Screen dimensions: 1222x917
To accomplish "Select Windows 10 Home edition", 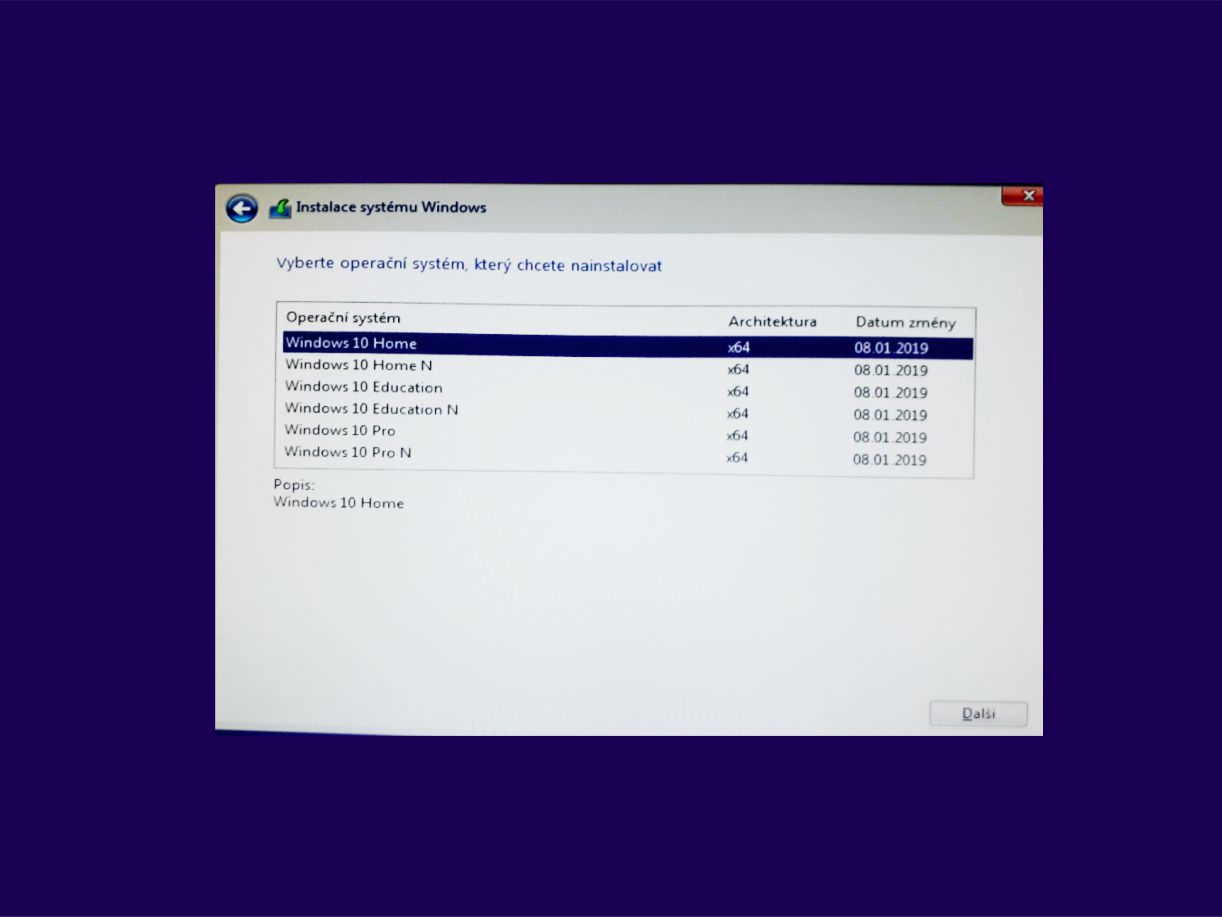I will 351,343.
